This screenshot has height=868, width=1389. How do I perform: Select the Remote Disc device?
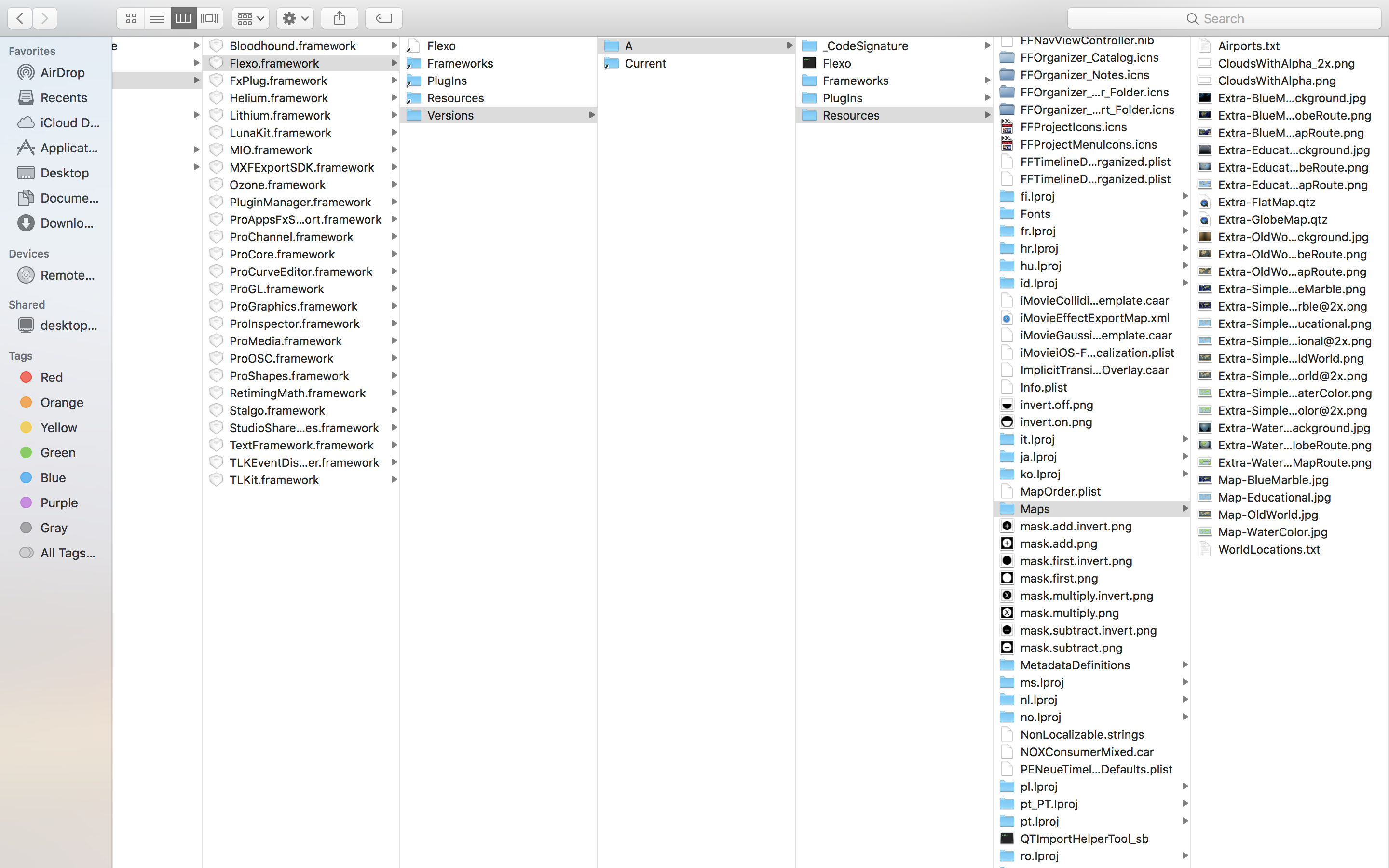tap(67, 275)
